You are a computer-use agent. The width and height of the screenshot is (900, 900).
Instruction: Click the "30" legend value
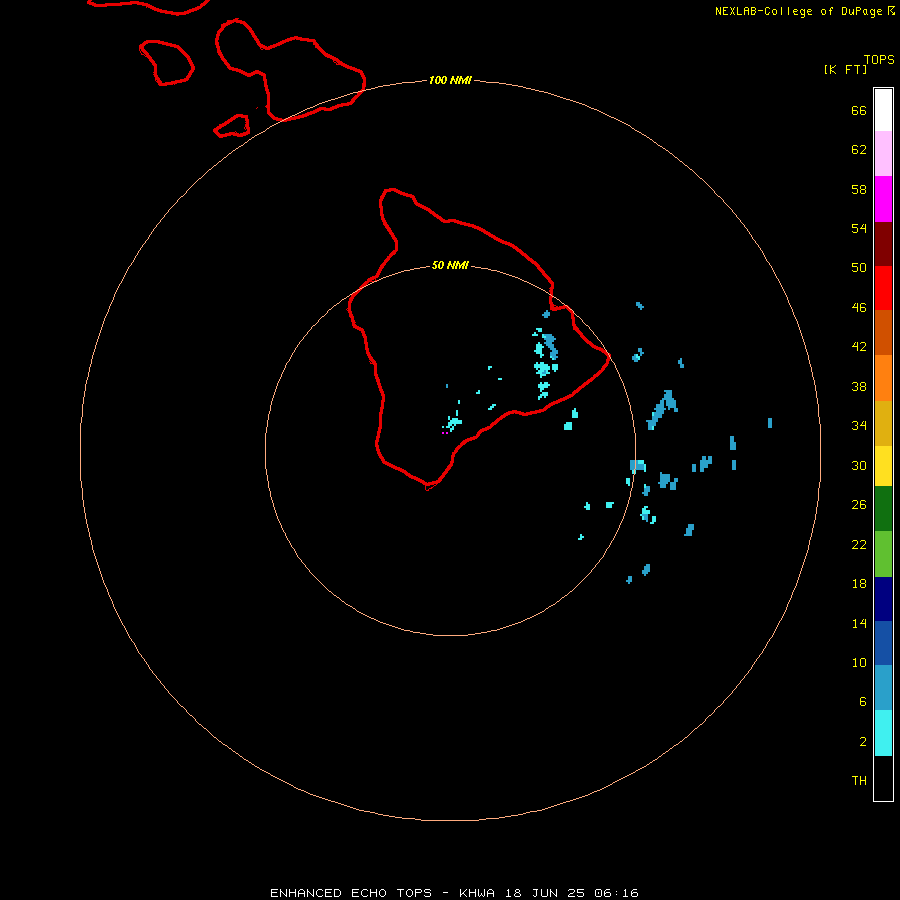[x=859, y=465]
